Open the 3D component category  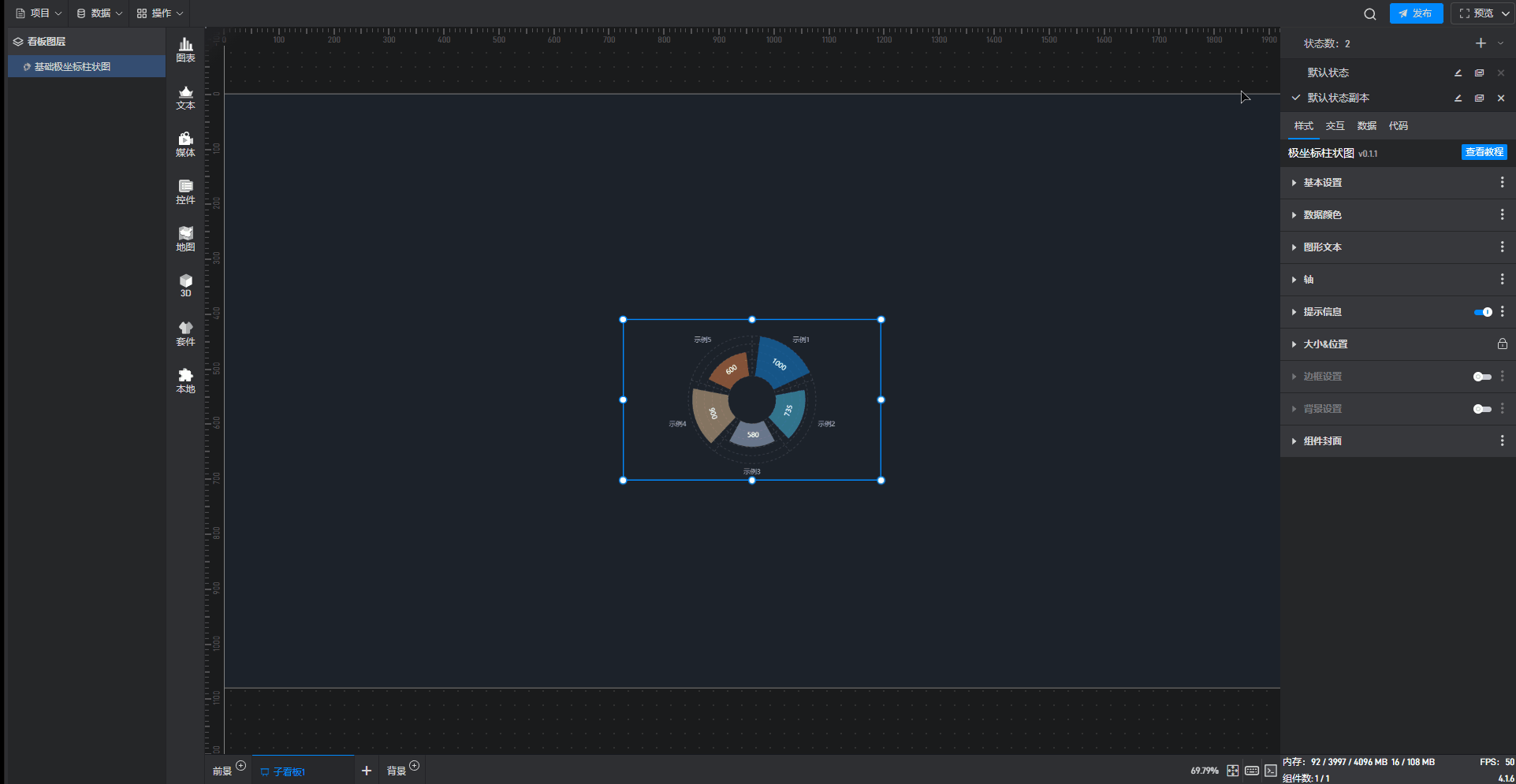point(185,285)
